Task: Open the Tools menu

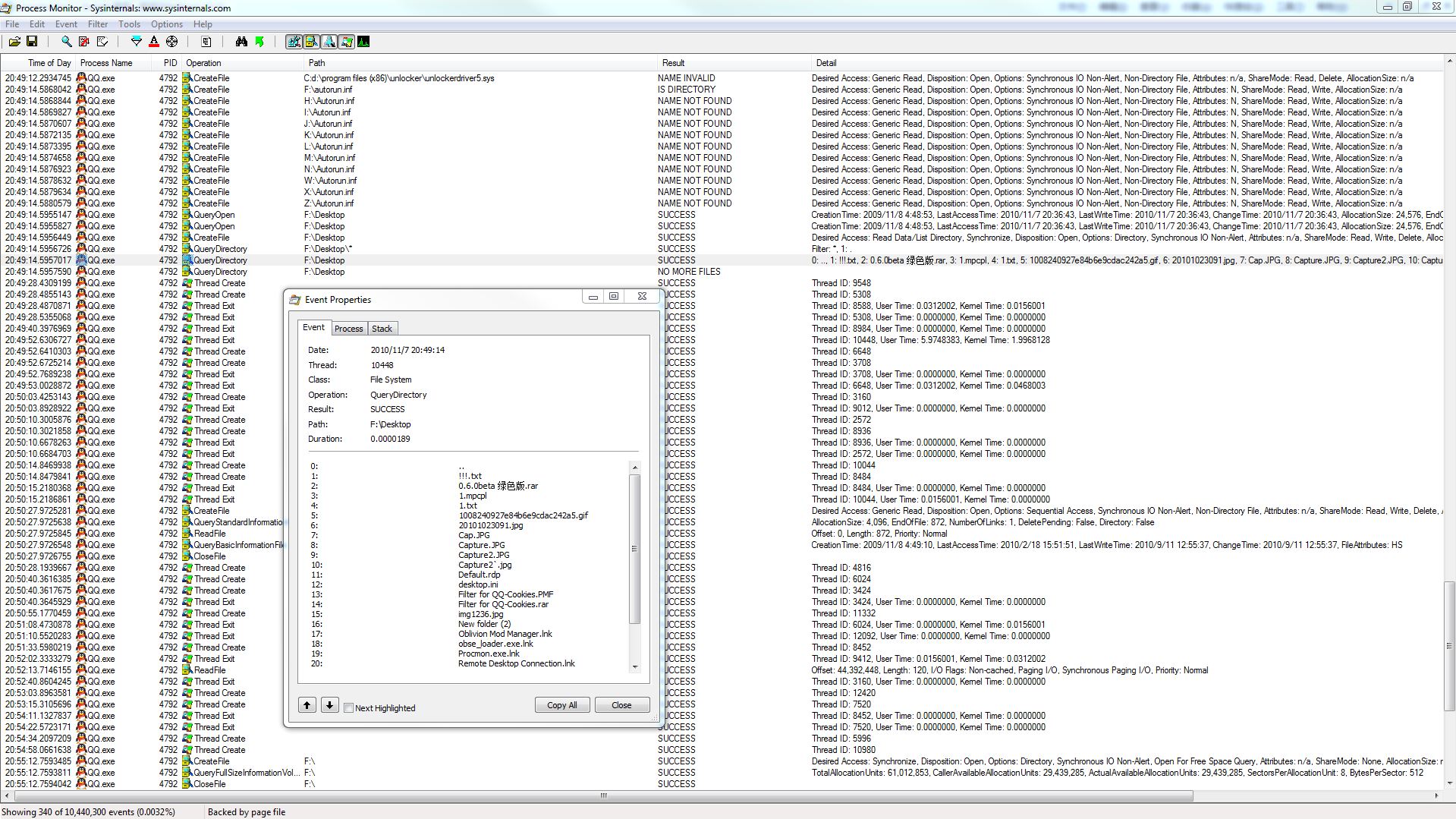Action: click(129, 24)
